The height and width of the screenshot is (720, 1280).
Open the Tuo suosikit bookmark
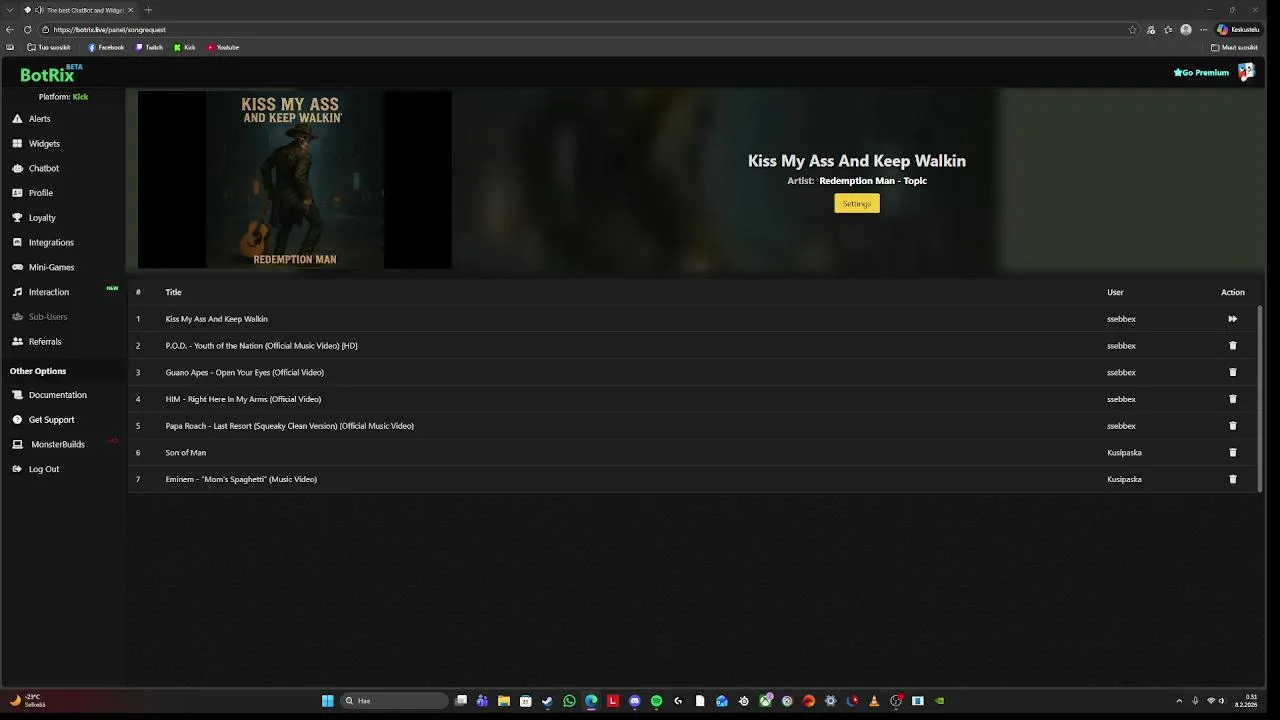coord(49,47)
